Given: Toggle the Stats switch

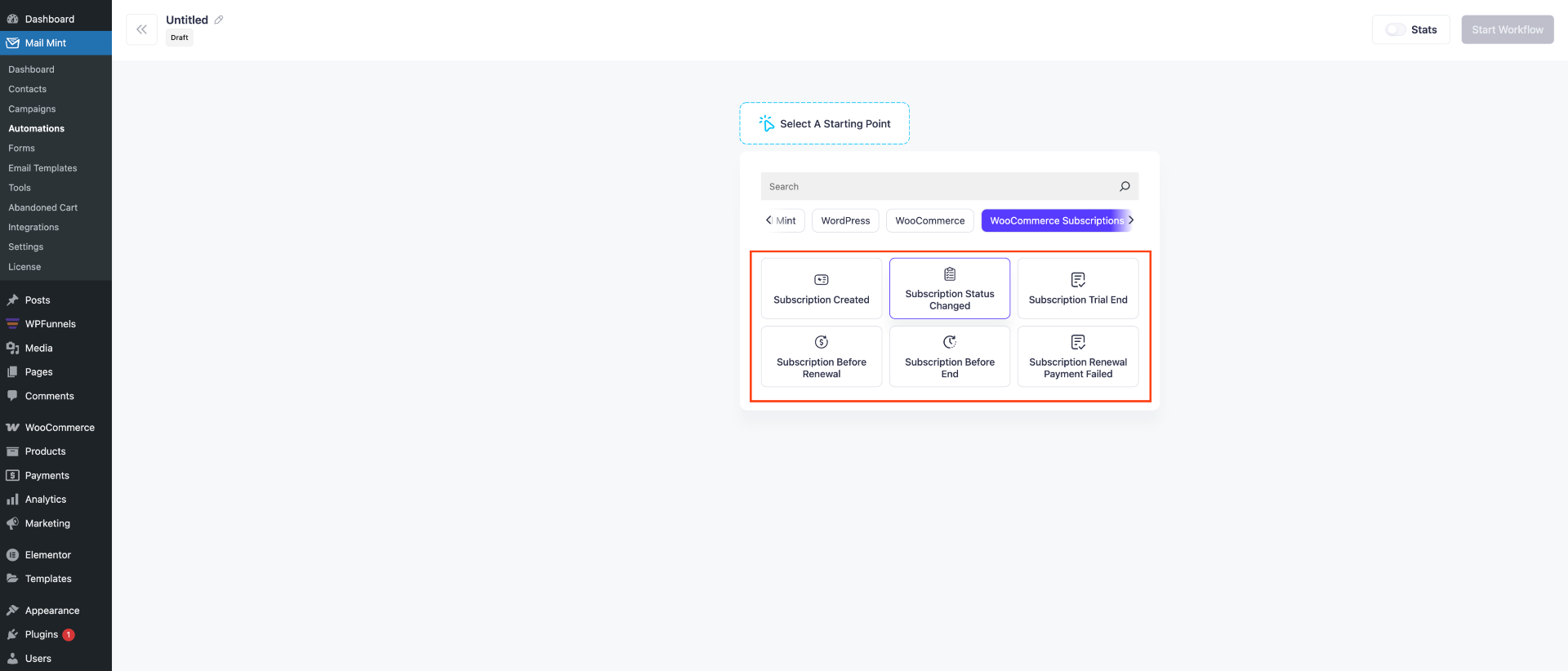Looking at the screenshot, I should [1396, 29].
